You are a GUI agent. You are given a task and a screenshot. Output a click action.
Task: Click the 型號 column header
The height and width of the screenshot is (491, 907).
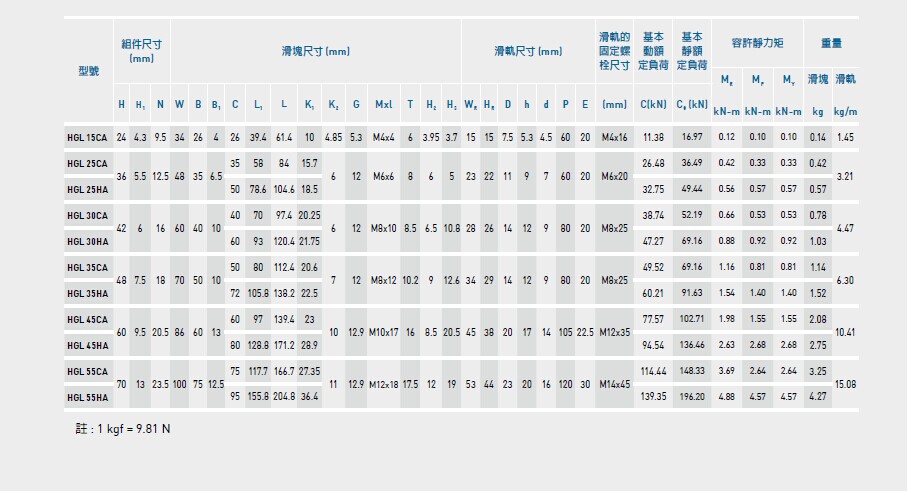[88, 71]
